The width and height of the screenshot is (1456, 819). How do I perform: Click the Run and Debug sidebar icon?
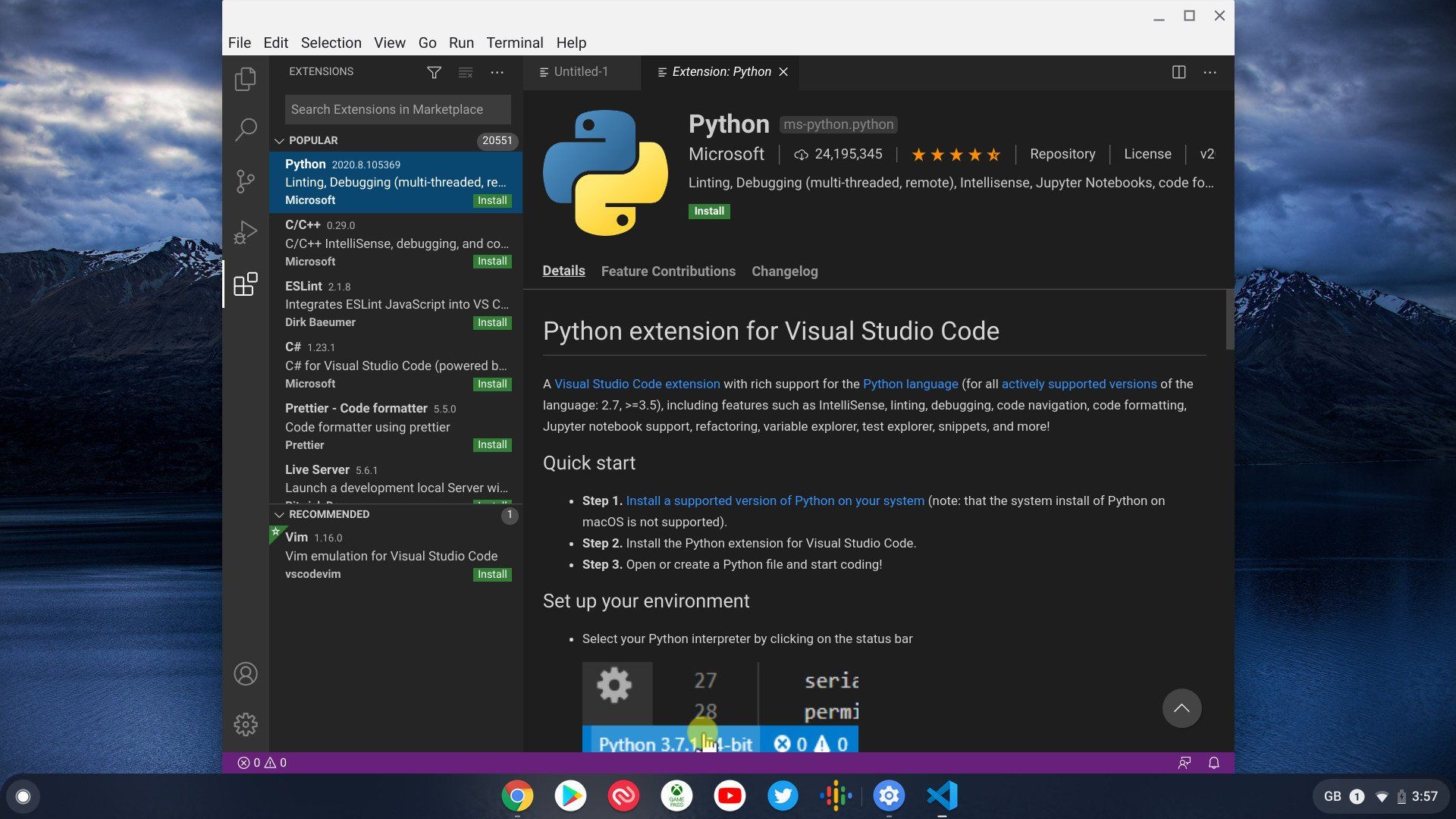point(247,233)
